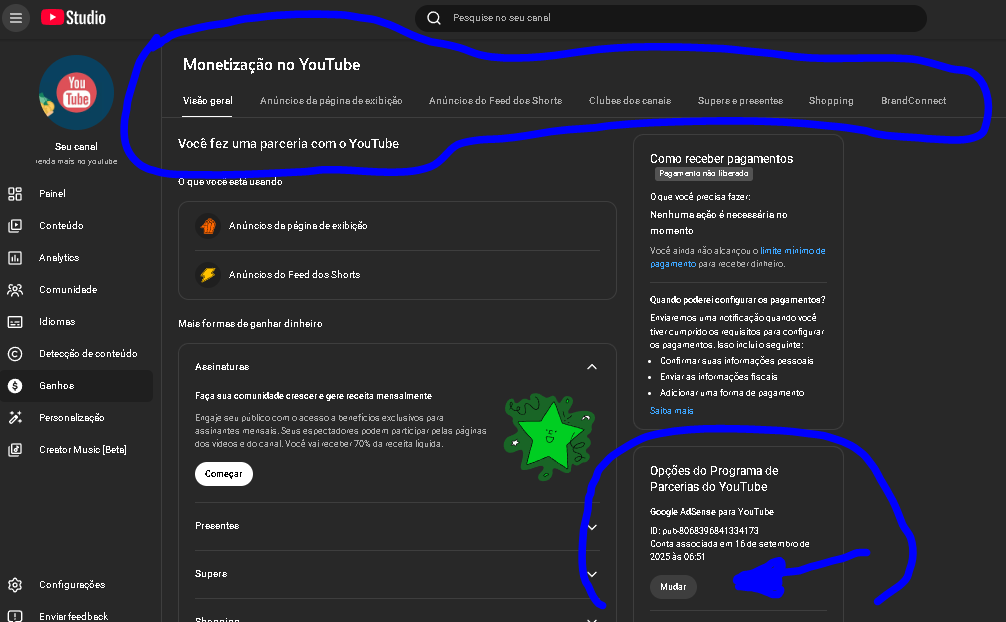Click the Painel dashboard icon
The height and width of the screenshot is (622, 1006).
tap(15, 194)
